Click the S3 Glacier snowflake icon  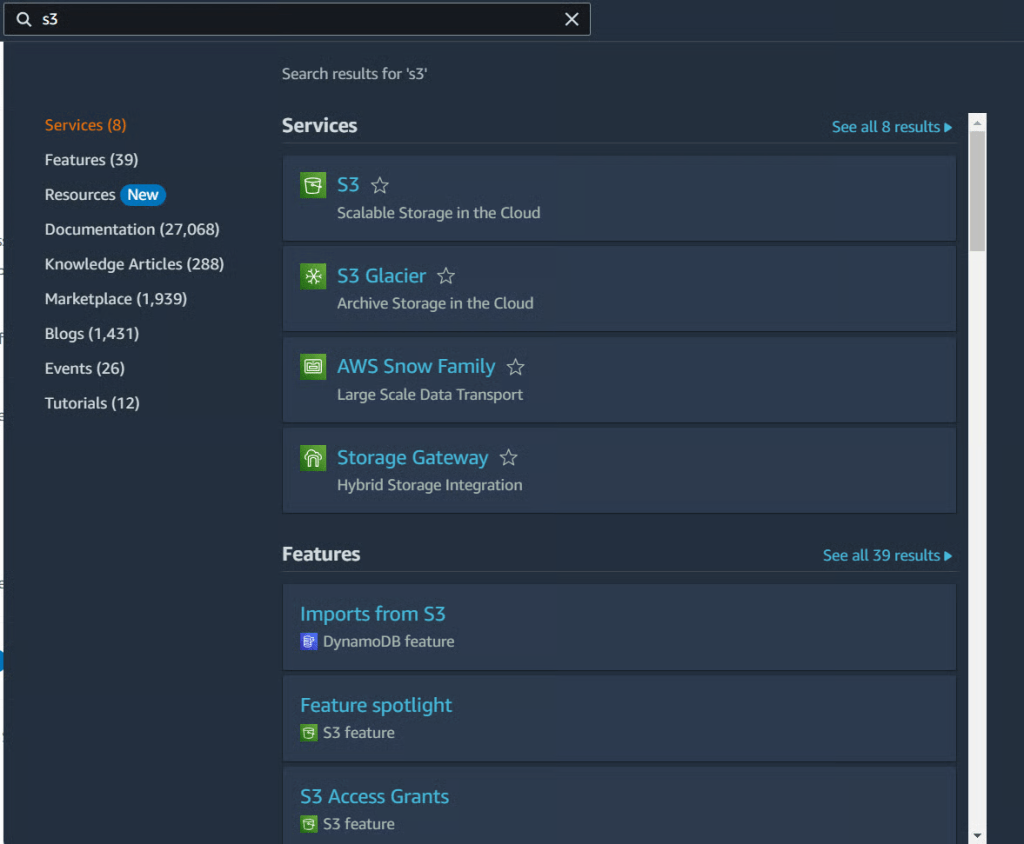313,276
